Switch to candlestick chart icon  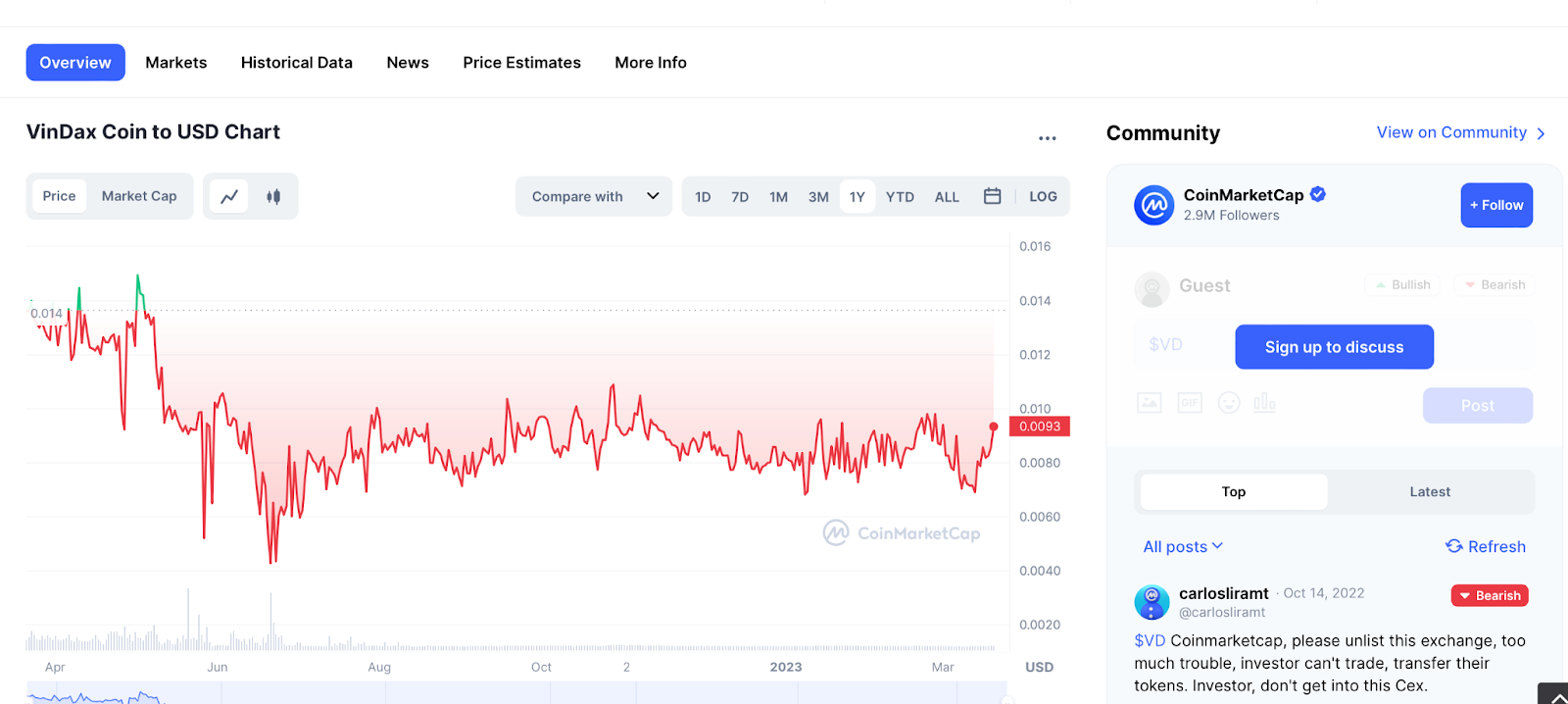pyautogui.click(x=273, y=196)
